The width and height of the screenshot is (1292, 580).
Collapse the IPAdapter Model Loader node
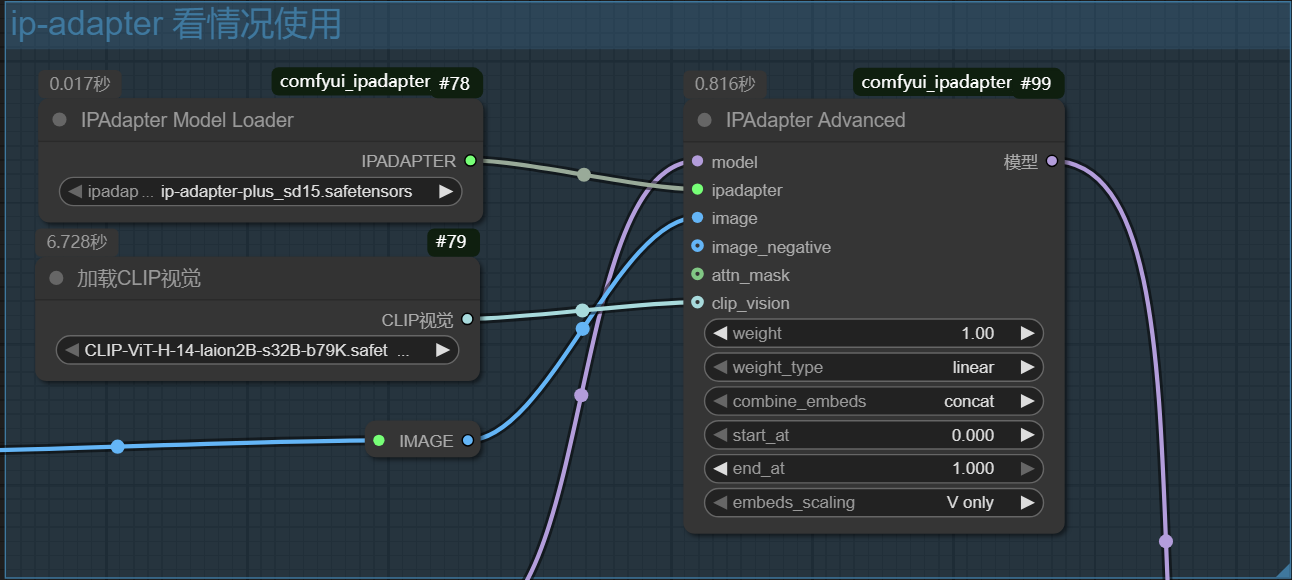point(59,120)
